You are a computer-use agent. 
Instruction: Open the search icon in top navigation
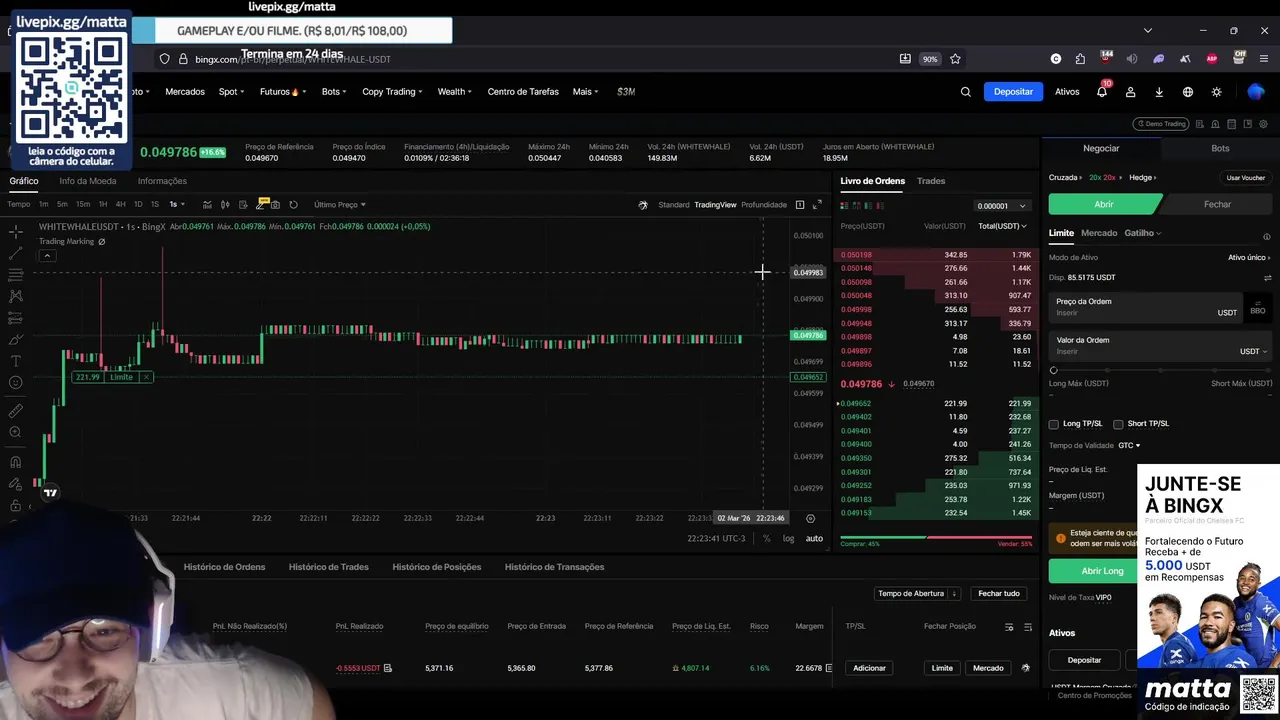tap(965, 92)
